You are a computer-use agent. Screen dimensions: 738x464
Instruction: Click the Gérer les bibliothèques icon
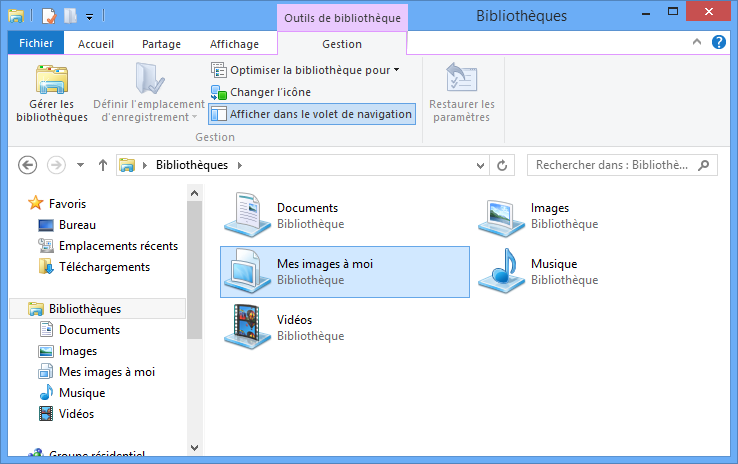point(52,79)
